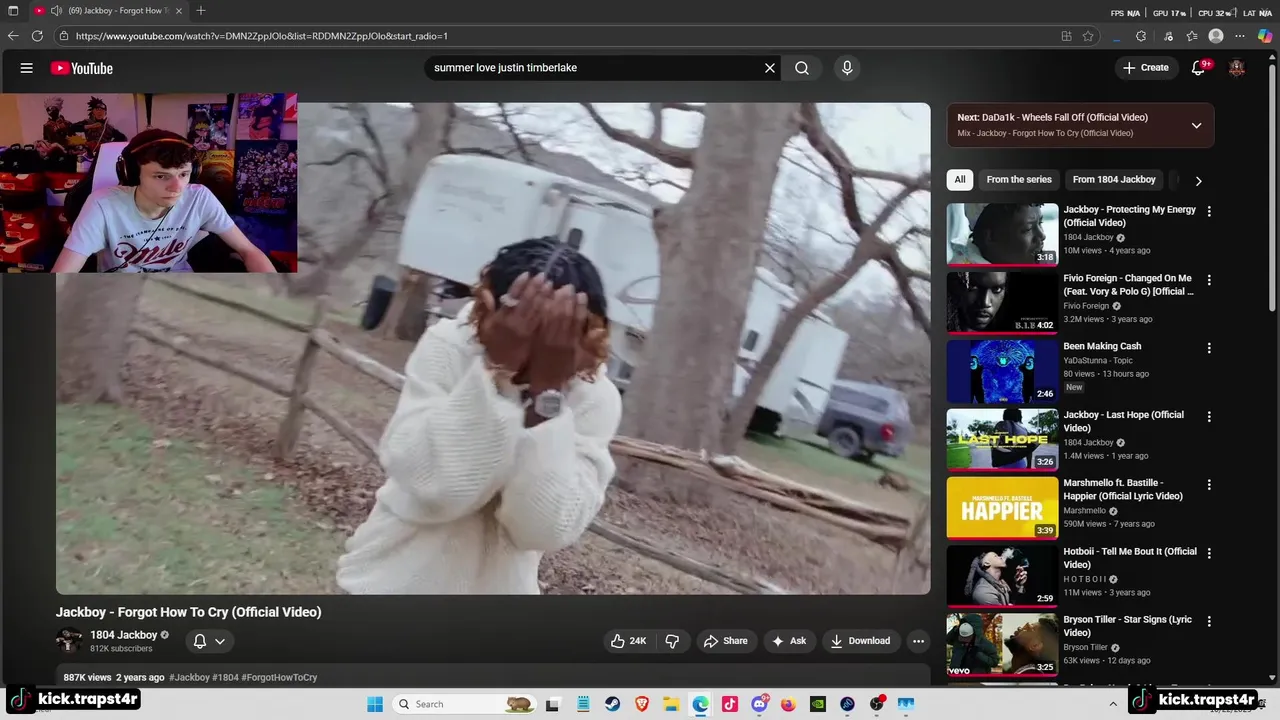Open options for Jackboy Protecting My Energy
The height and width of the screenshot is (720, 1280).
click(1209, 211)
